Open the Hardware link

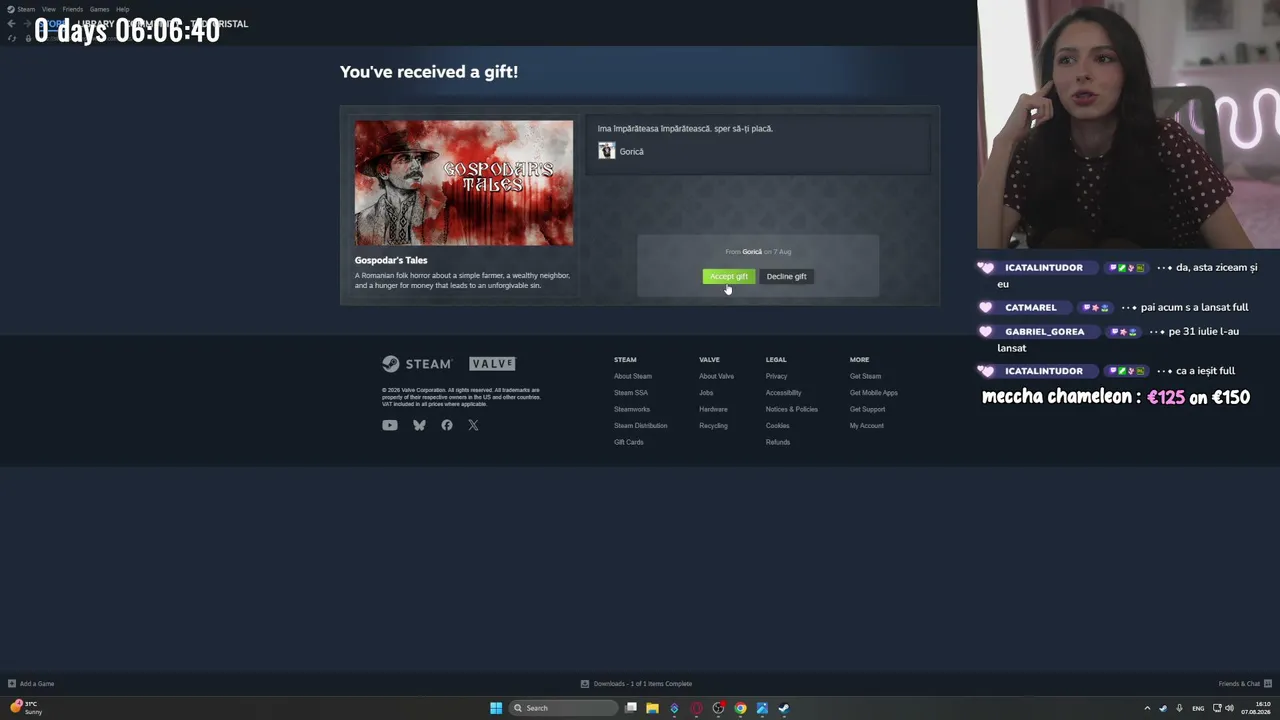coord(713,409)
